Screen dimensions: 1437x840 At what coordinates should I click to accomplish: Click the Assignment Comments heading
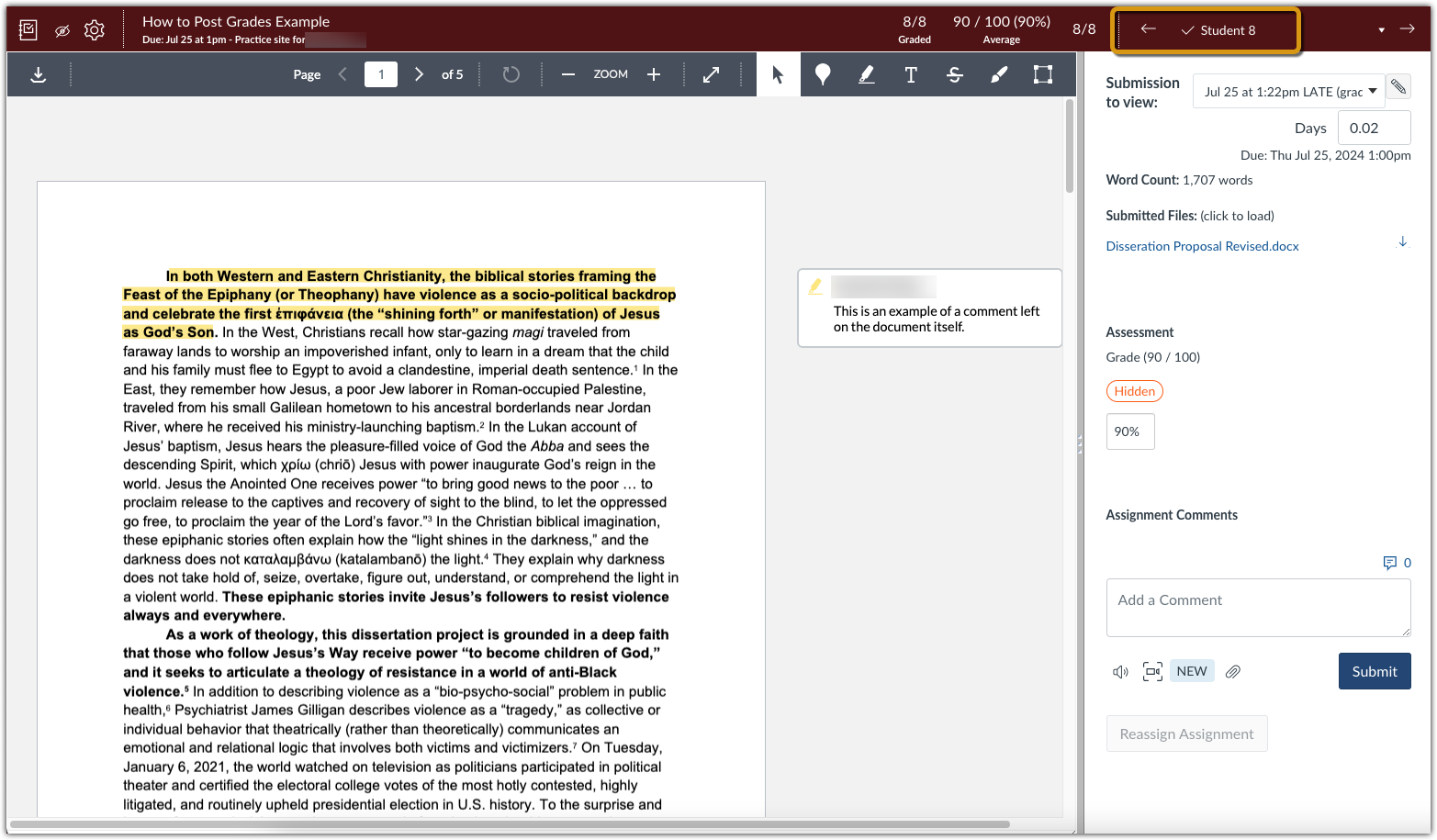click(x=1172, y=515)
